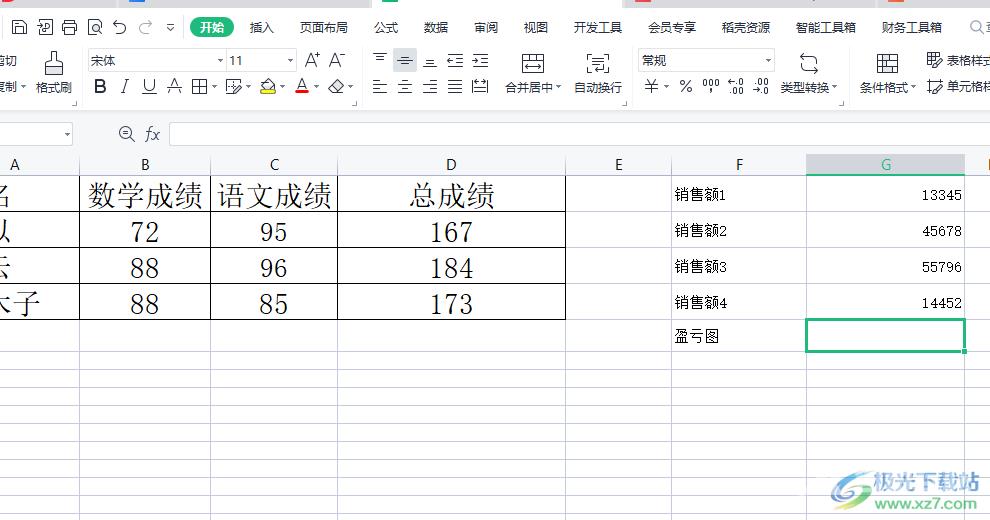The image size is (990, 520).
Task: Increase decimal places icon
Action: tap(736, 86)
